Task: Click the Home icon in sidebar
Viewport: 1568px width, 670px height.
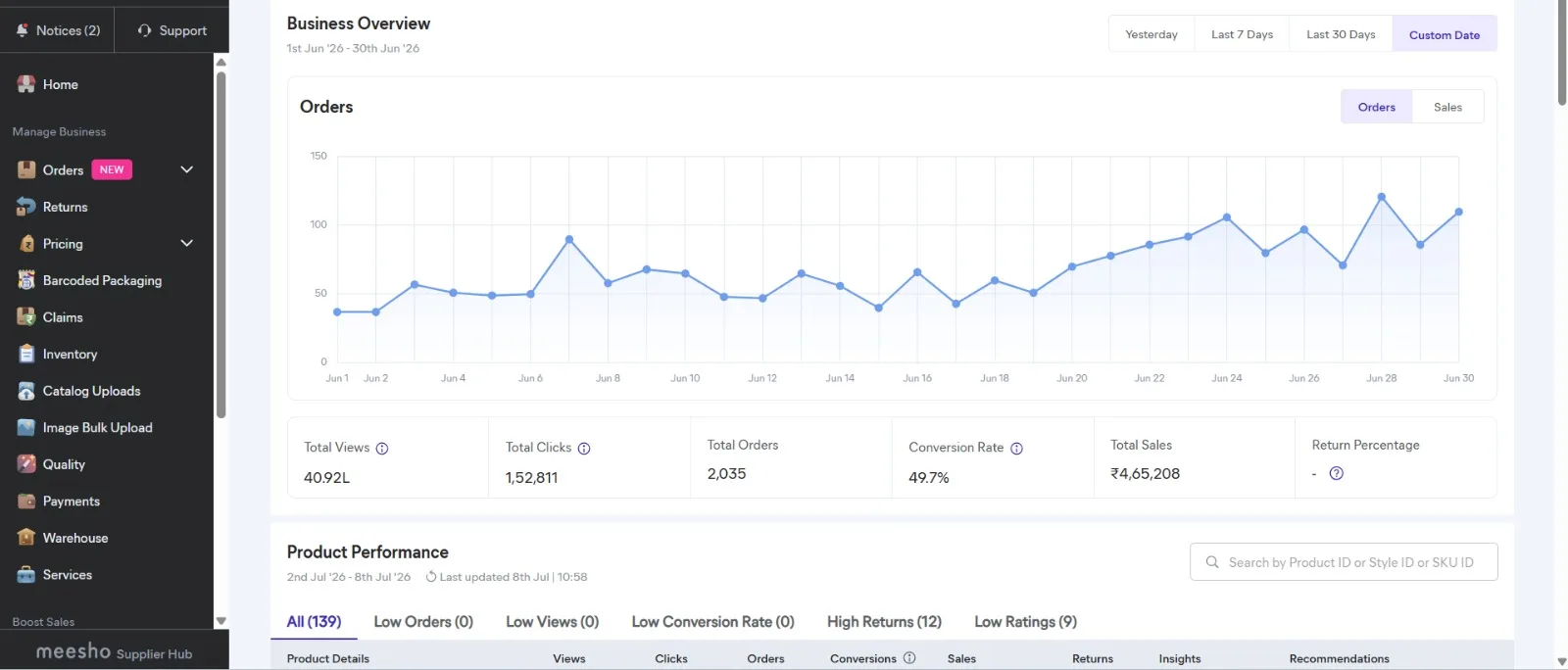Action: (26, 84)
